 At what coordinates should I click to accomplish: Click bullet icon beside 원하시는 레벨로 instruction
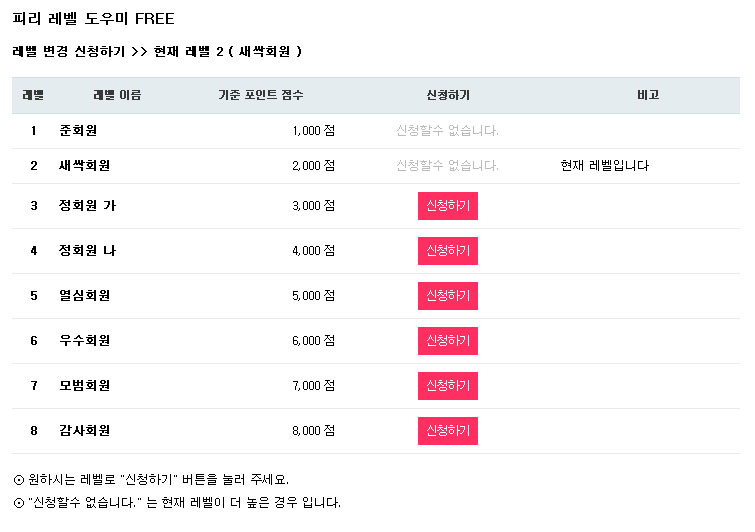[x=19, y=480]
